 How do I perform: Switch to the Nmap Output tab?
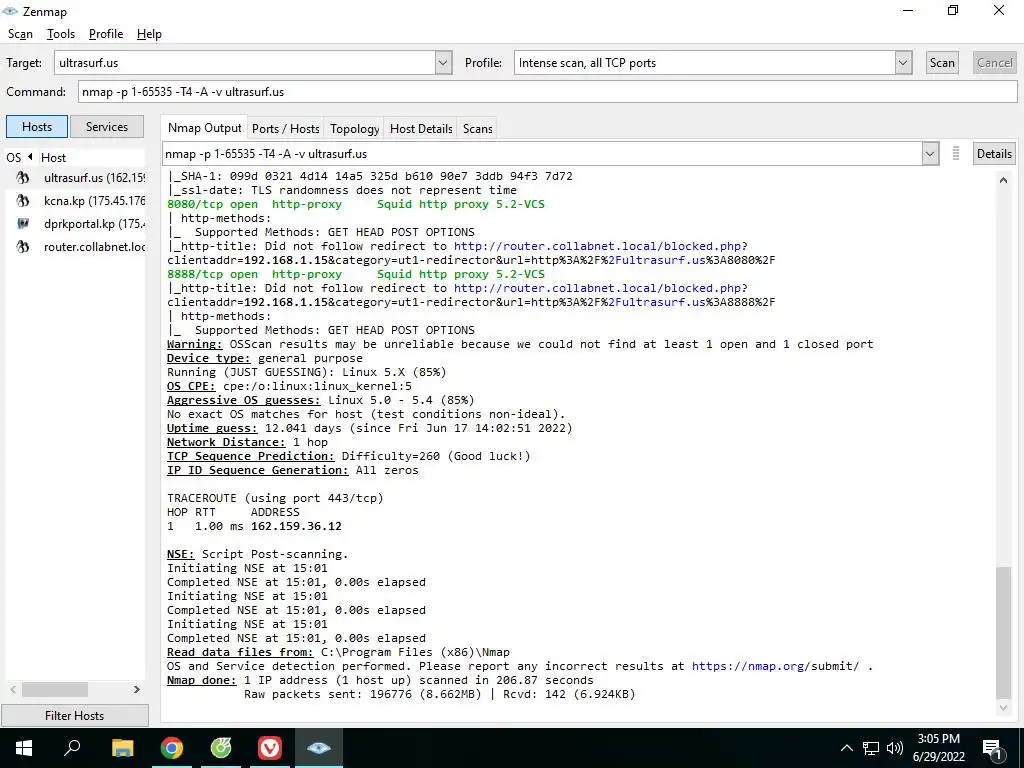tap(204, 128)
